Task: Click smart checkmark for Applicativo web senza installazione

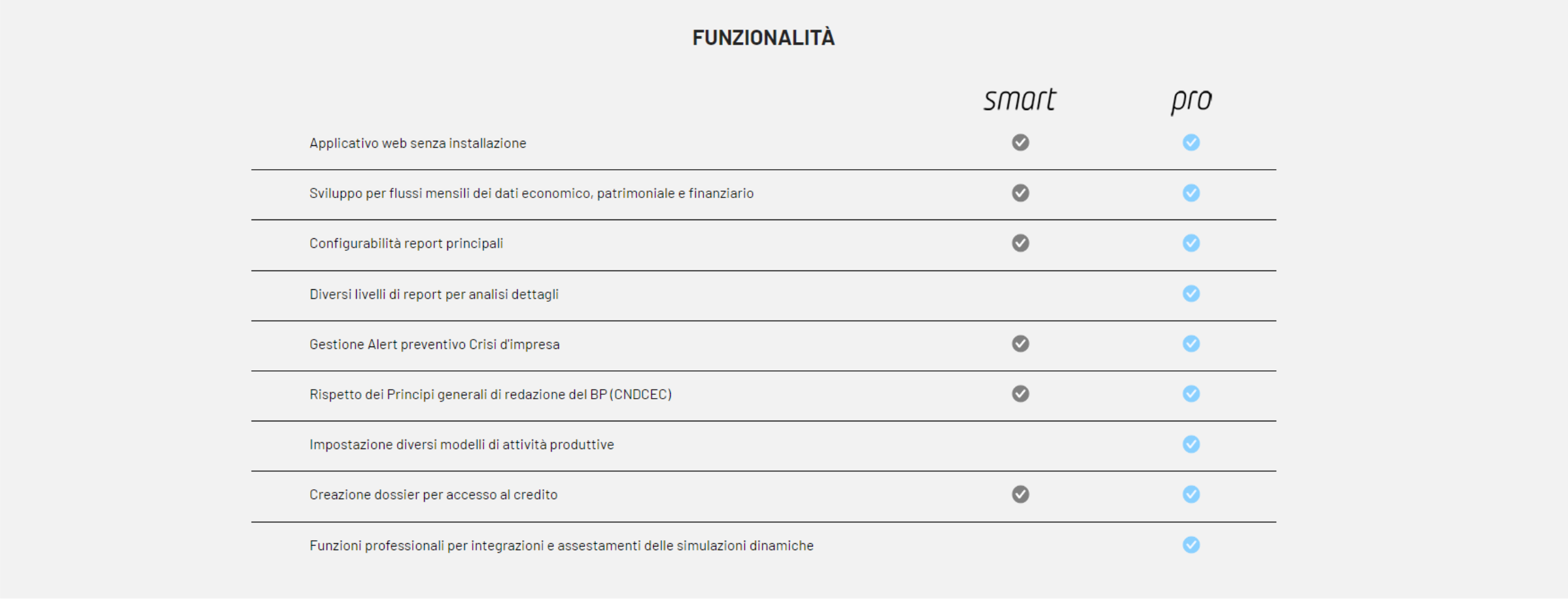Action: tap(1021, 143)
